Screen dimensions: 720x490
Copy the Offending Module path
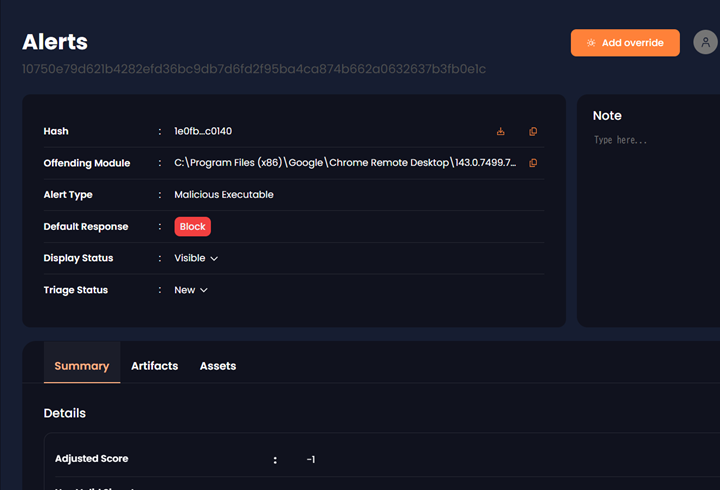click(533, 163)
